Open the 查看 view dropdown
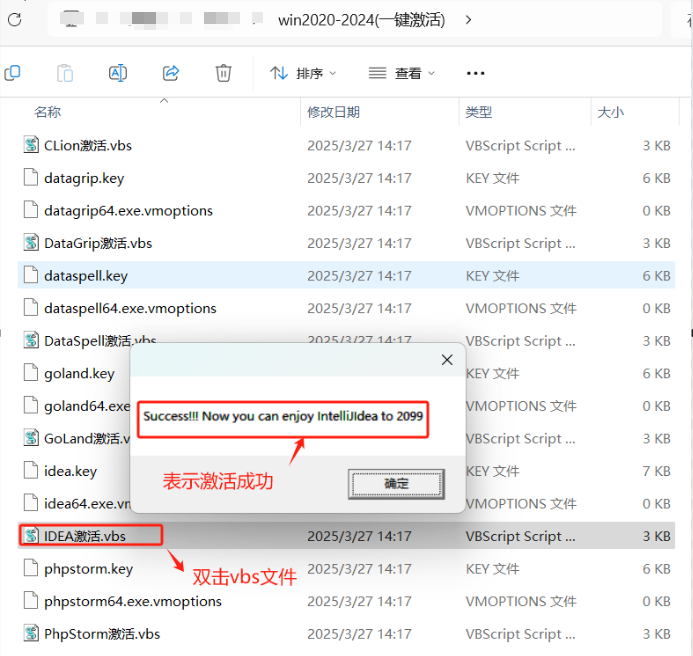The height and width of the screenshot is (656, 693). (401, 73)
